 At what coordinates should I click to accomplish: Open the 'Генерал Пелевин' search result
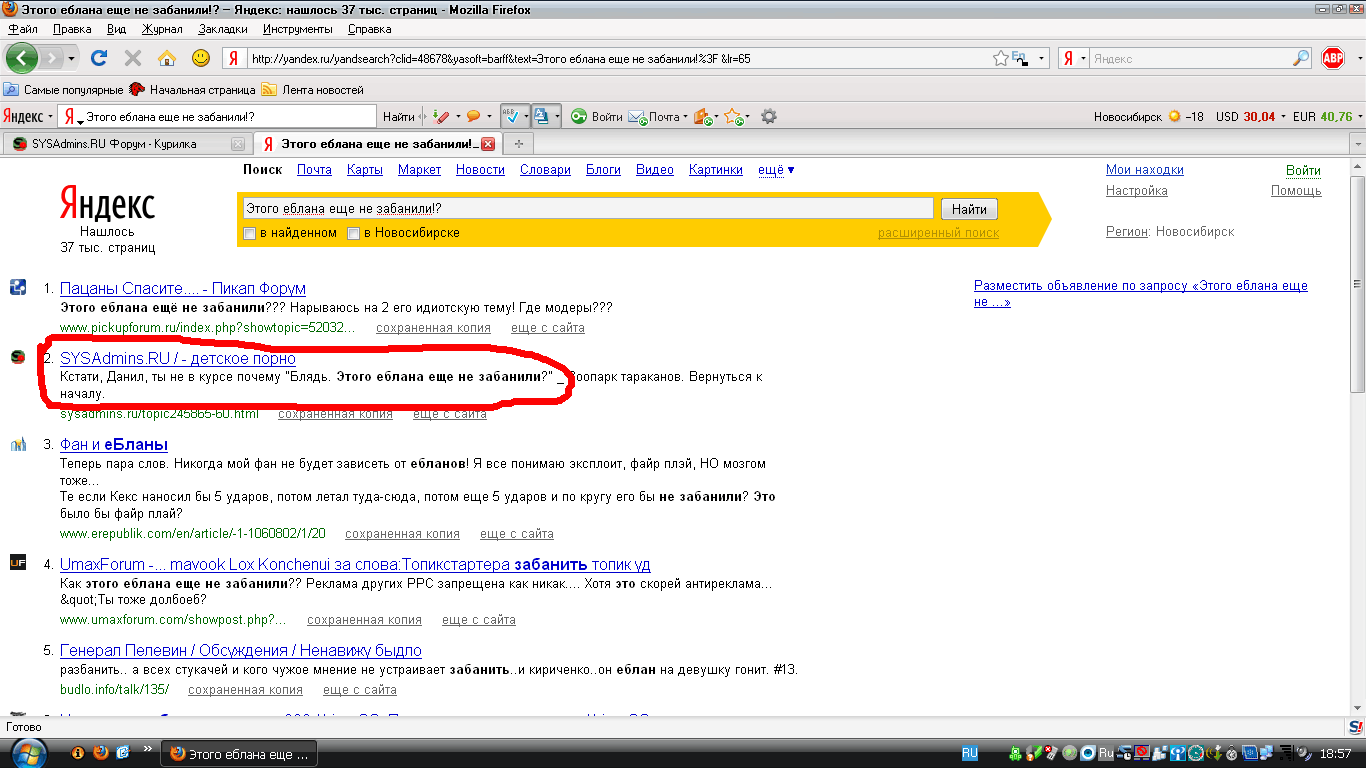tap(241, 651)
